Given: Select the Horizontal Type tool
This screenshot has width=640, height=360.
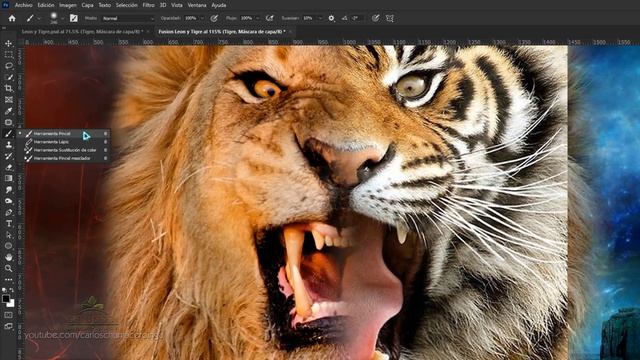Looking at the screenshot, I should pyautogui.click(x=9, y=224).
